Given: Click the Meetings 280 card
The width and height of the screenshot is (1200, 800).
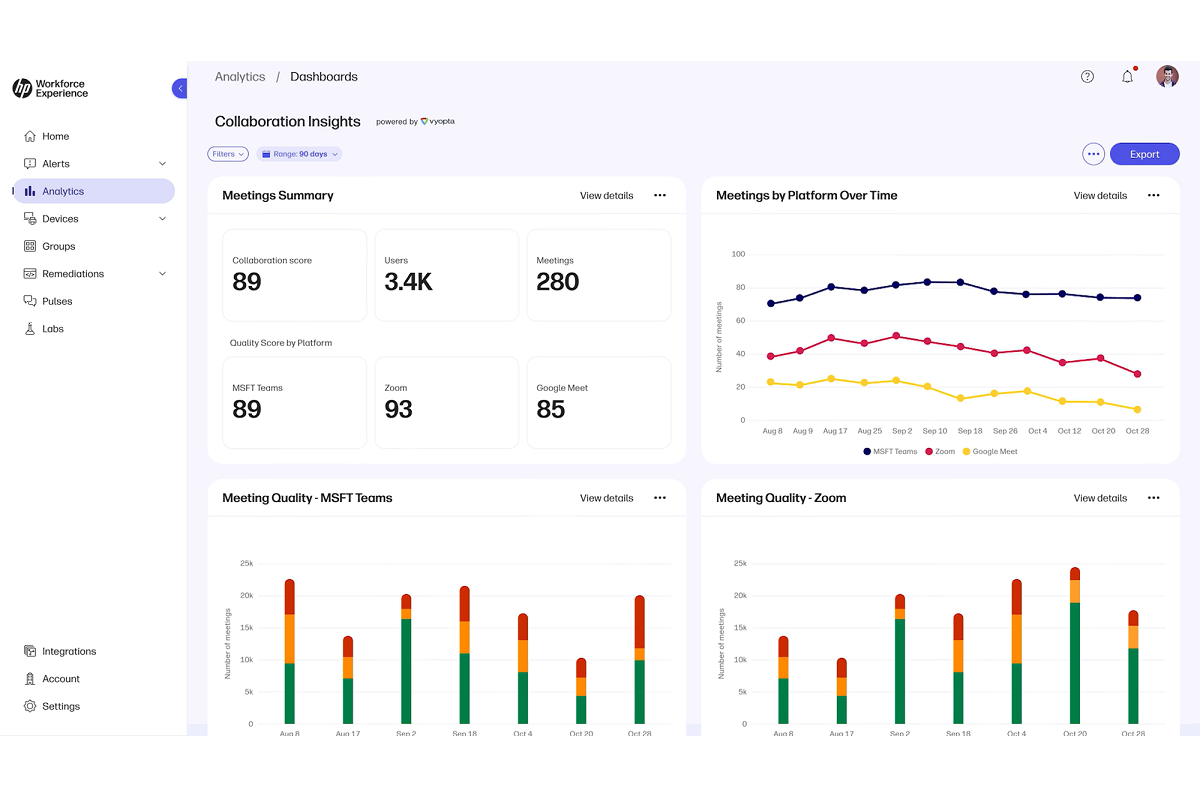Looking at the screenshot, I should pyautogui.click(x=599, y=275).
